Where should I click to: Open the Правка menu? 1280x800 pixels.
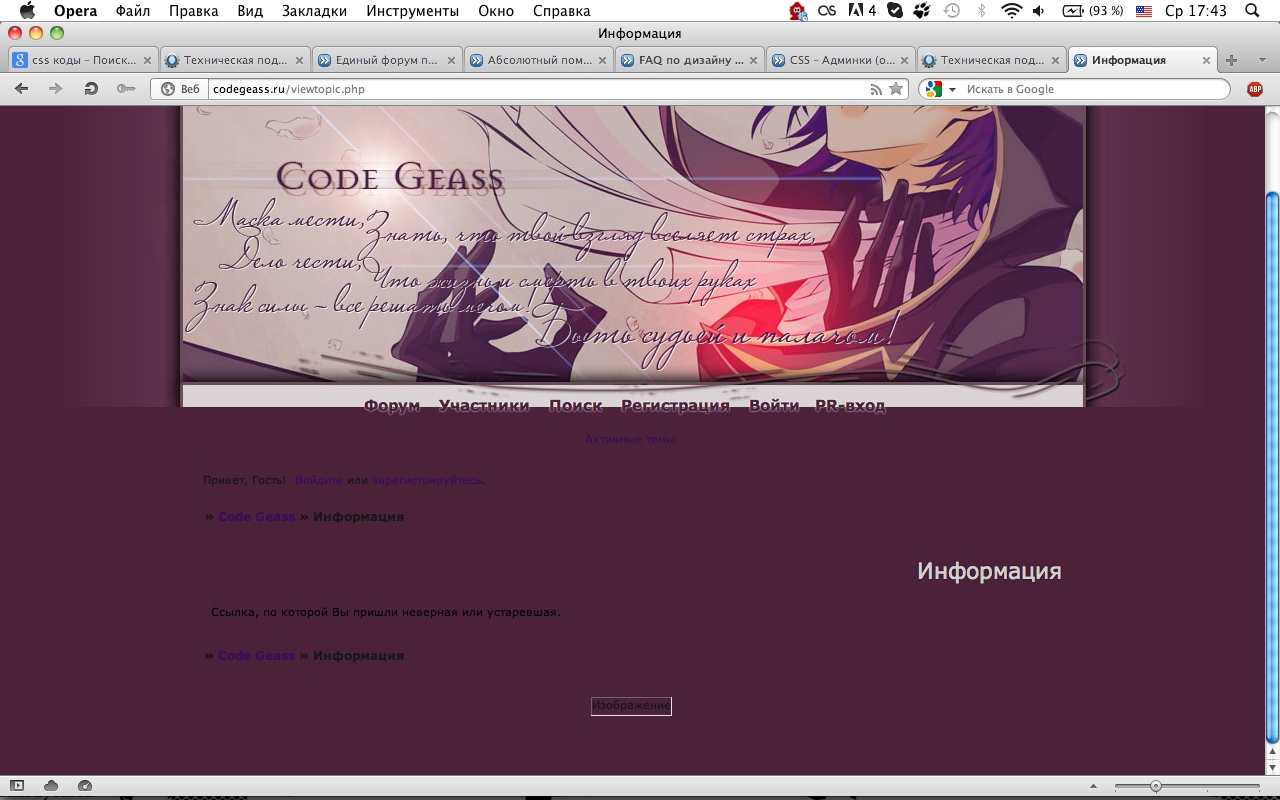pyautogui.click(x=194, y=11)
